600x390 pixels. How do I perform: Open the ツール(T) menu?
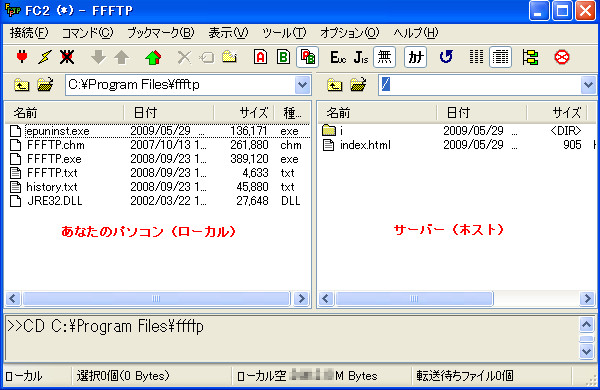coord(284,33)
